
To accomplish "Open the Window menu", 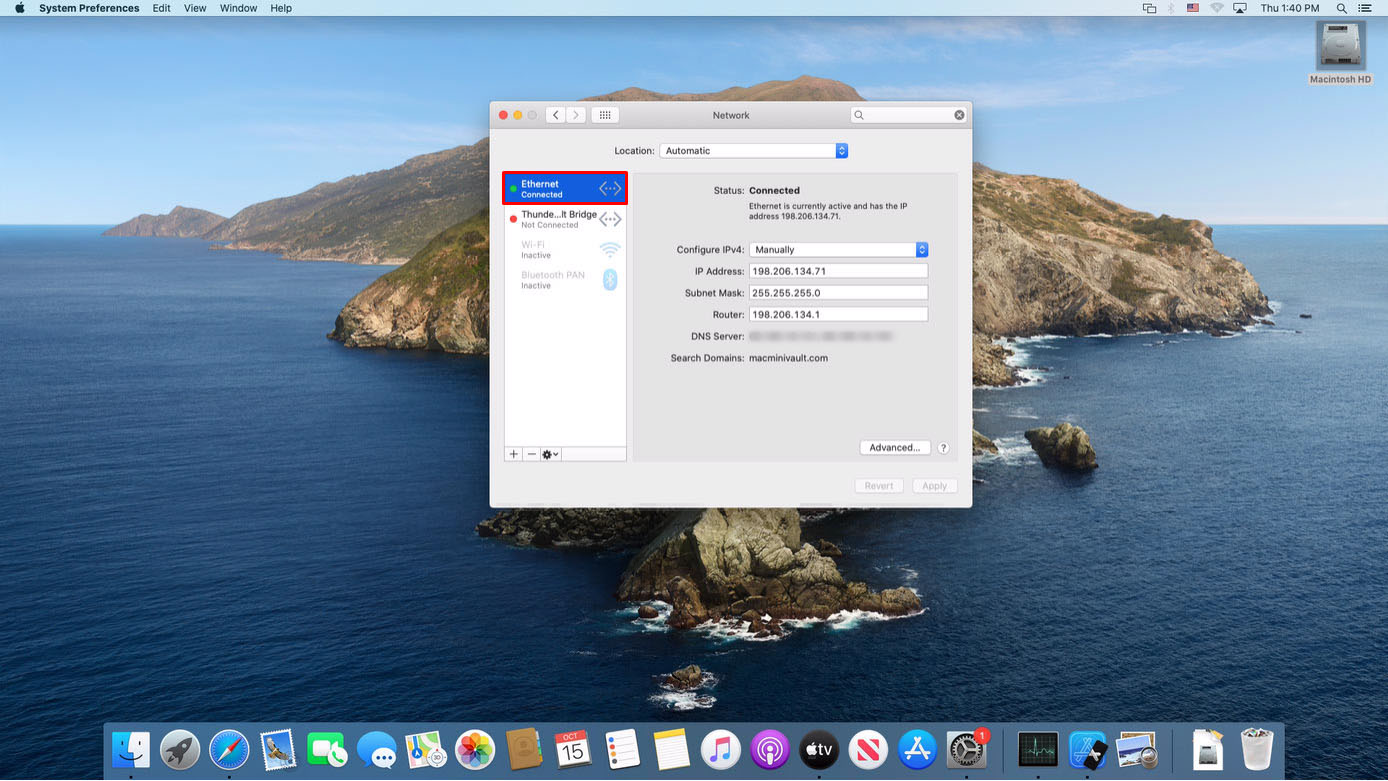I will pyautogui.click(x=238, y=8).
